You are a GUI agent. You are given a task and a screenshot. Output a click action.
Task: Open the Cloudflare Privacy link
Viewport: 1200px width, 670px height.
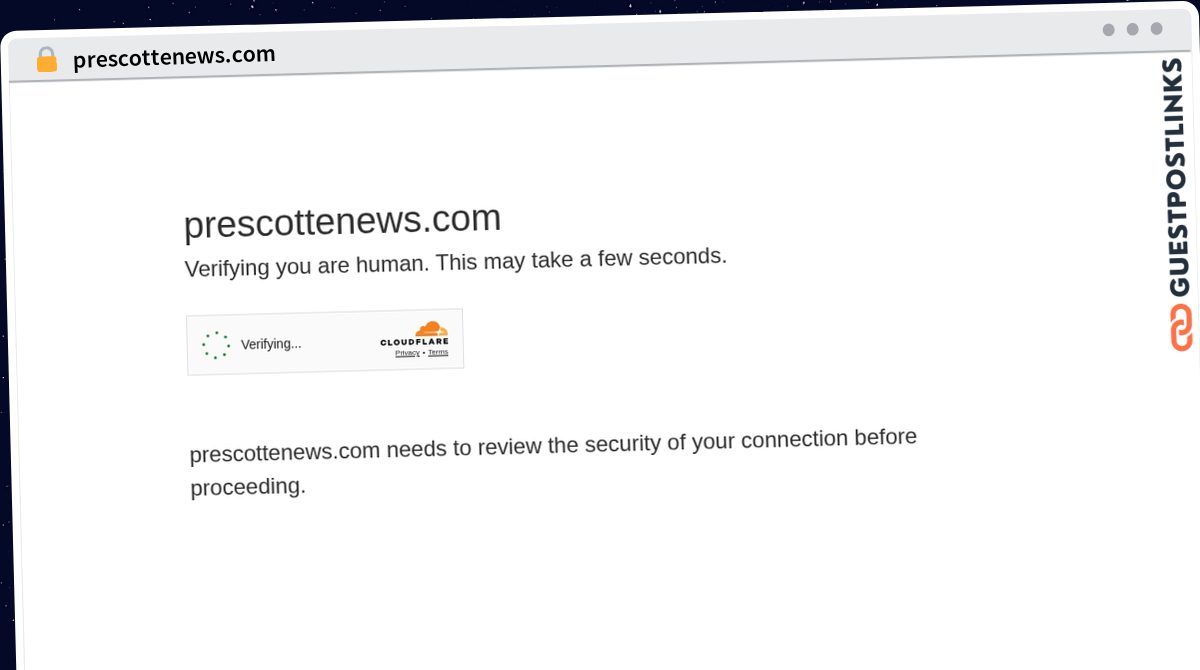coord(407,353)
